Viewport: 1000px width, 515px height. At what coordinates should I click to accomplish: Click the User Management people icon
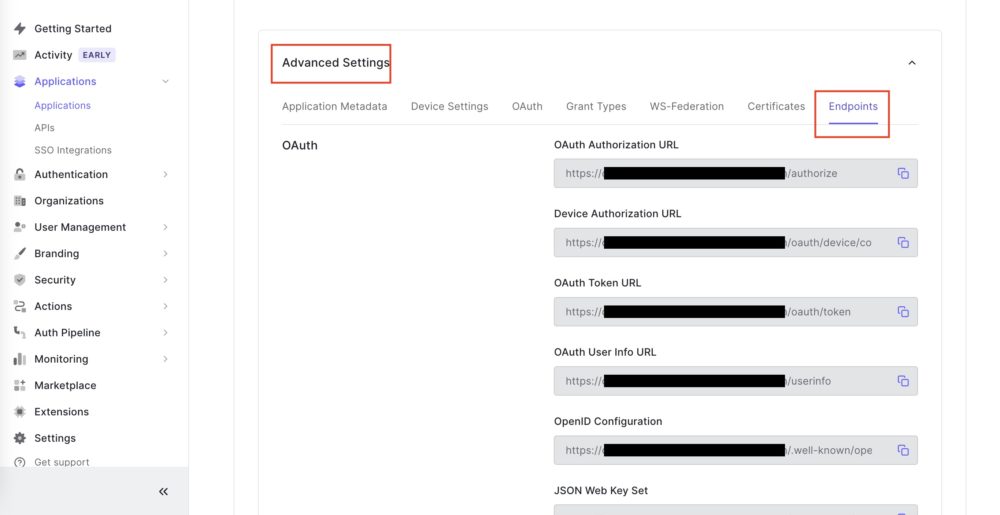click(x=20, y=227)
